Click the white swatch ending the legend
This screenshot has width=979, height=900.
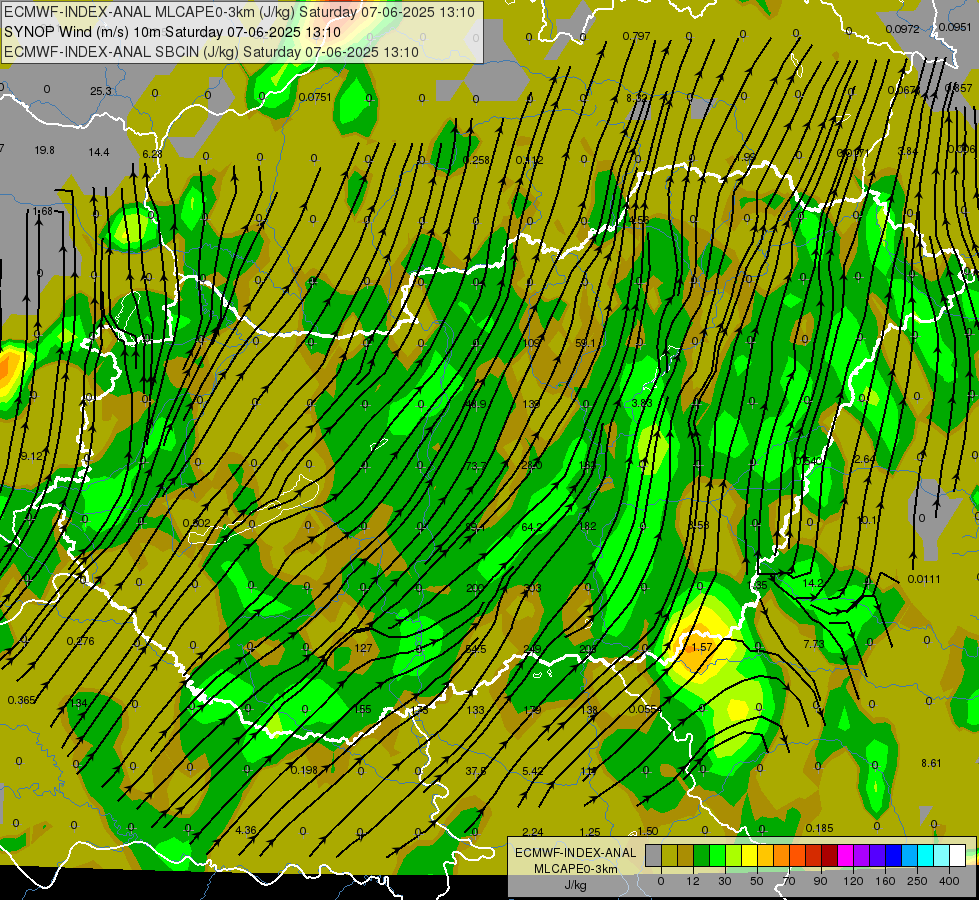click(x=957, y=855)
